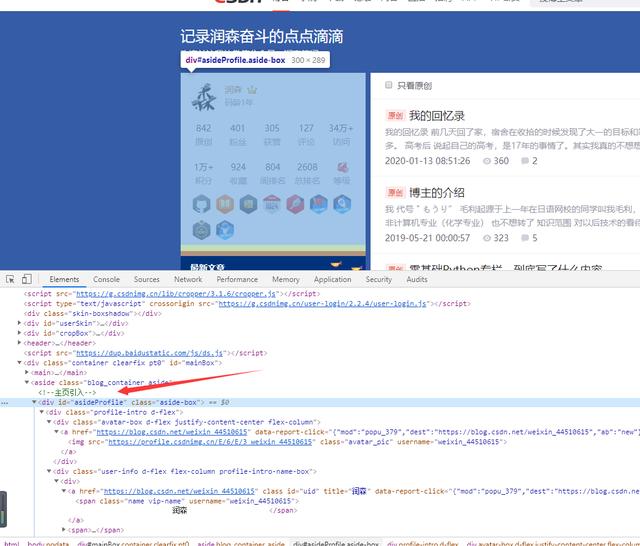Viewport: 640px width, 546px height.
Task: Click div.profile-intro.d-flex breadcrumb item
Action: point(422,543)
